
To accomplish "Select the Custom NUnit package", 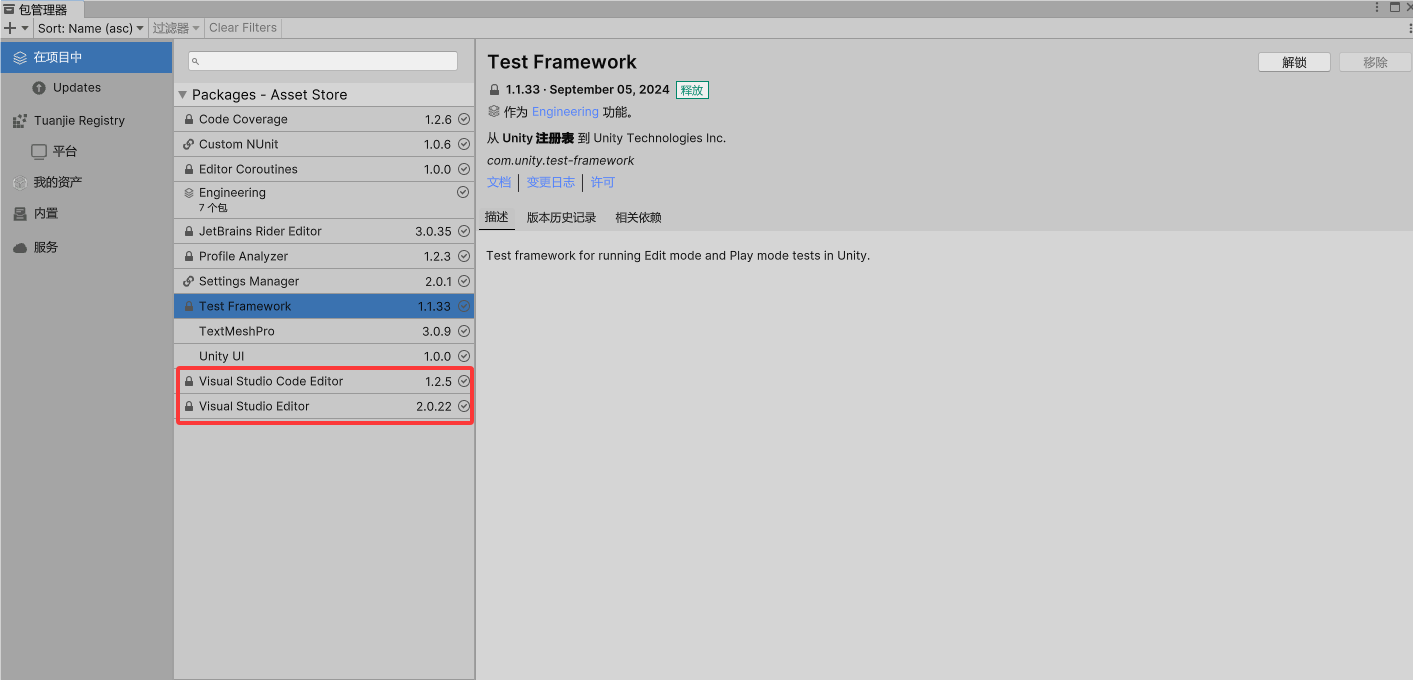I will pos(324,144).
